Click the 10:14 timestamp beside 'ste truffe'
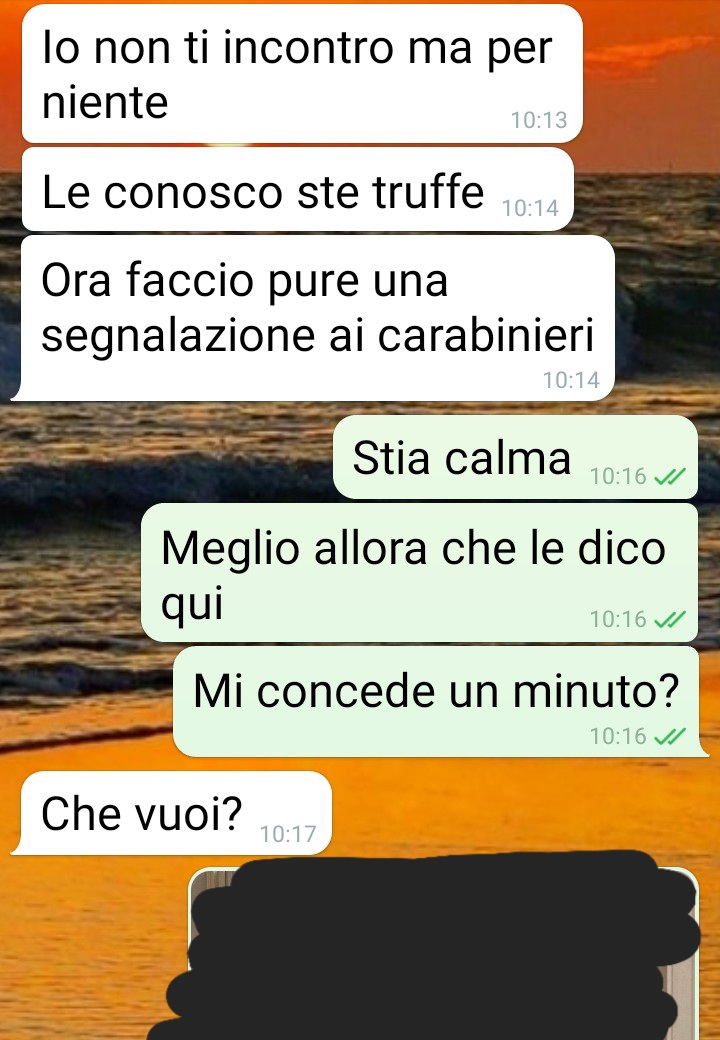Screen dimensions: 720x1040 pyautogui.click(x=530, y=208)
